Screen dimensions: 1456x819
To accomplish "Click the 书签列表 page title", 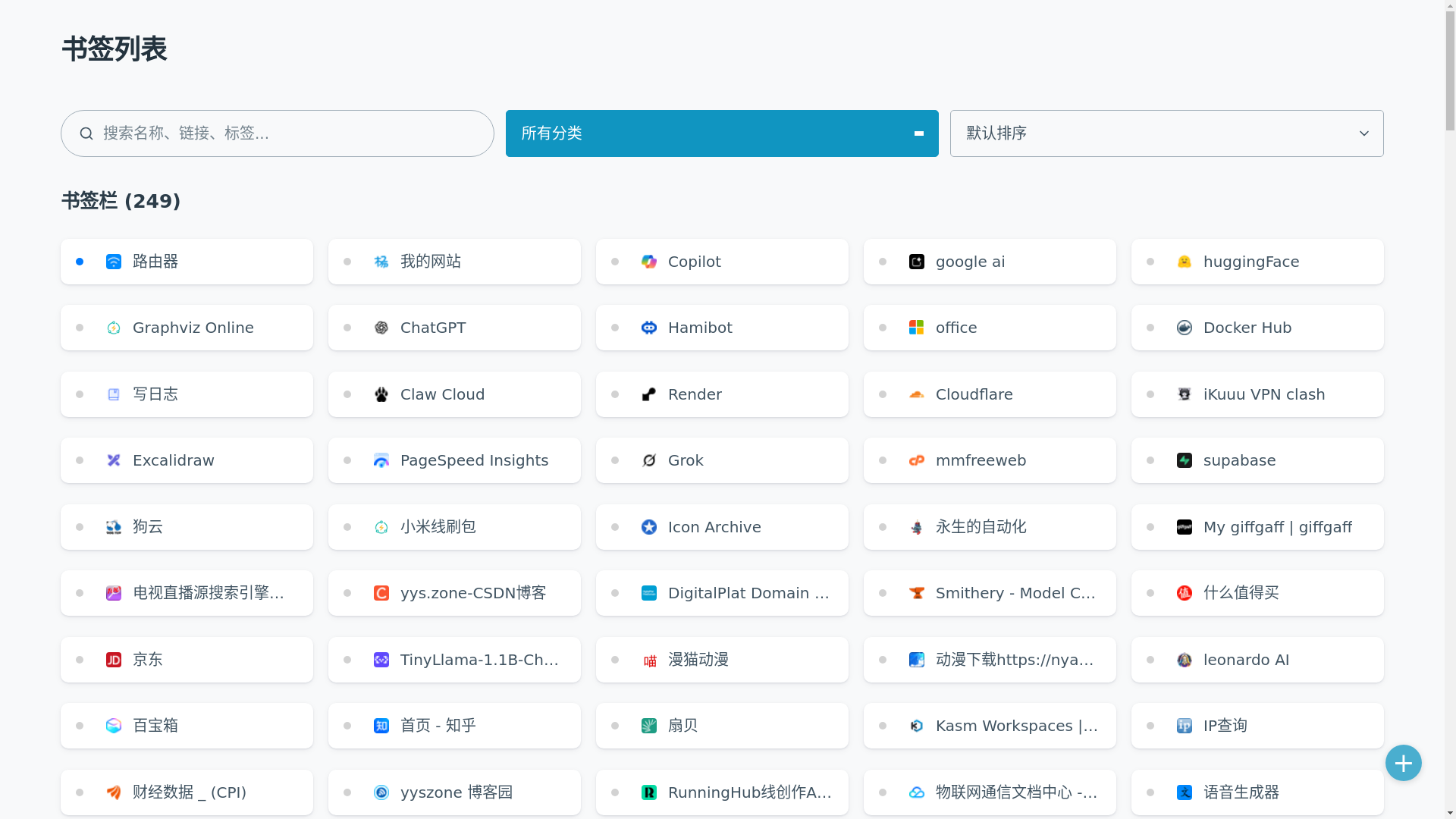I will click(x=115, y=49).
